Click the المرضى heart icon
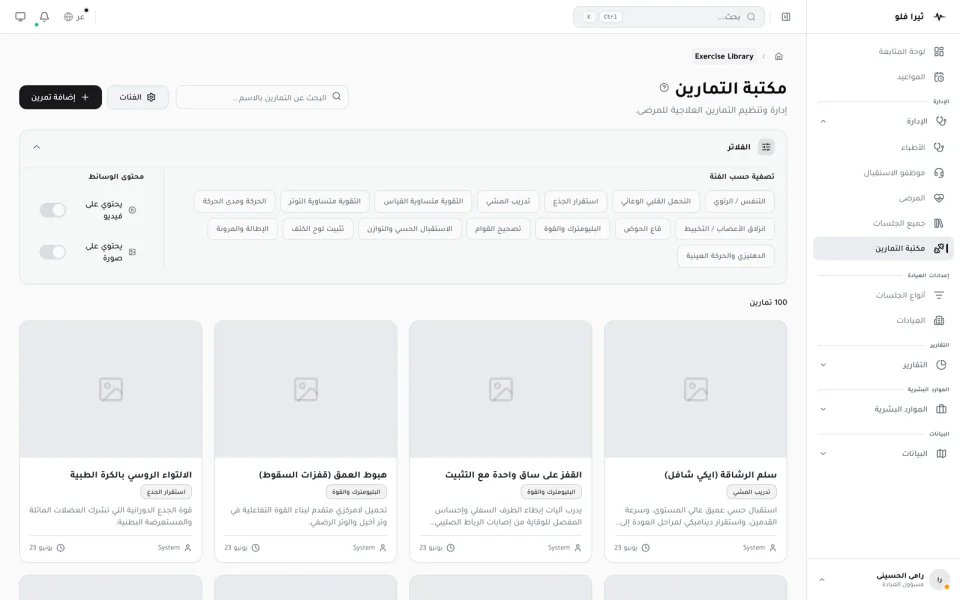Screen dimensions: 960x600 click(939, 198)
